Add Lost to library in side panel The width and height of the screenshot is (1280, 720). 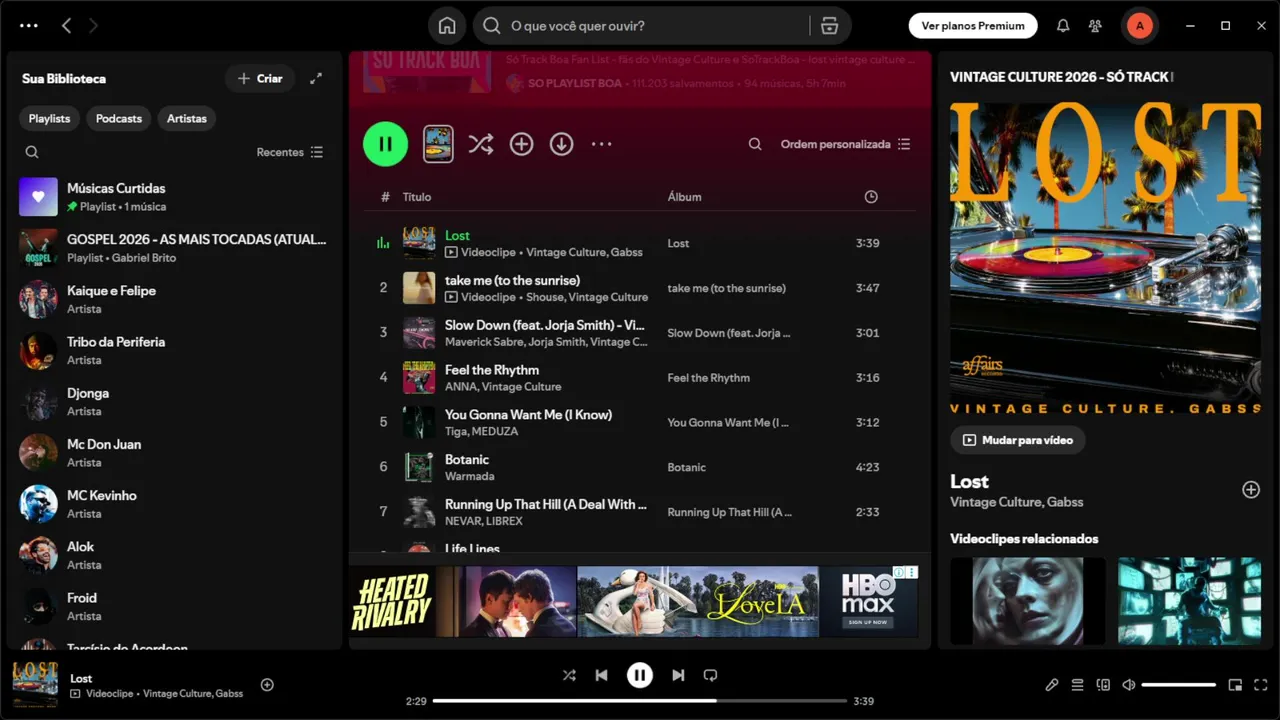[x=1251, y=489]
